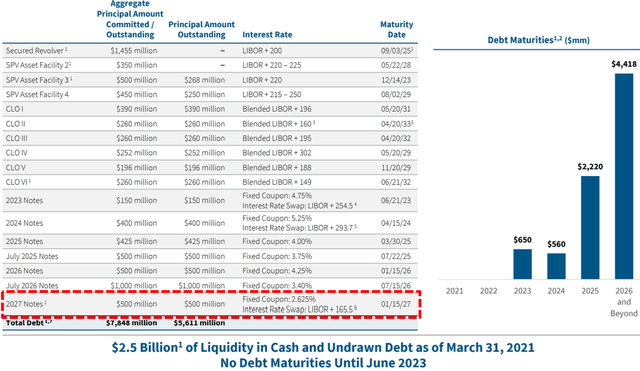Select Blended LIBOR + 195 rate
640x371 pixels.
click(277, 138)
